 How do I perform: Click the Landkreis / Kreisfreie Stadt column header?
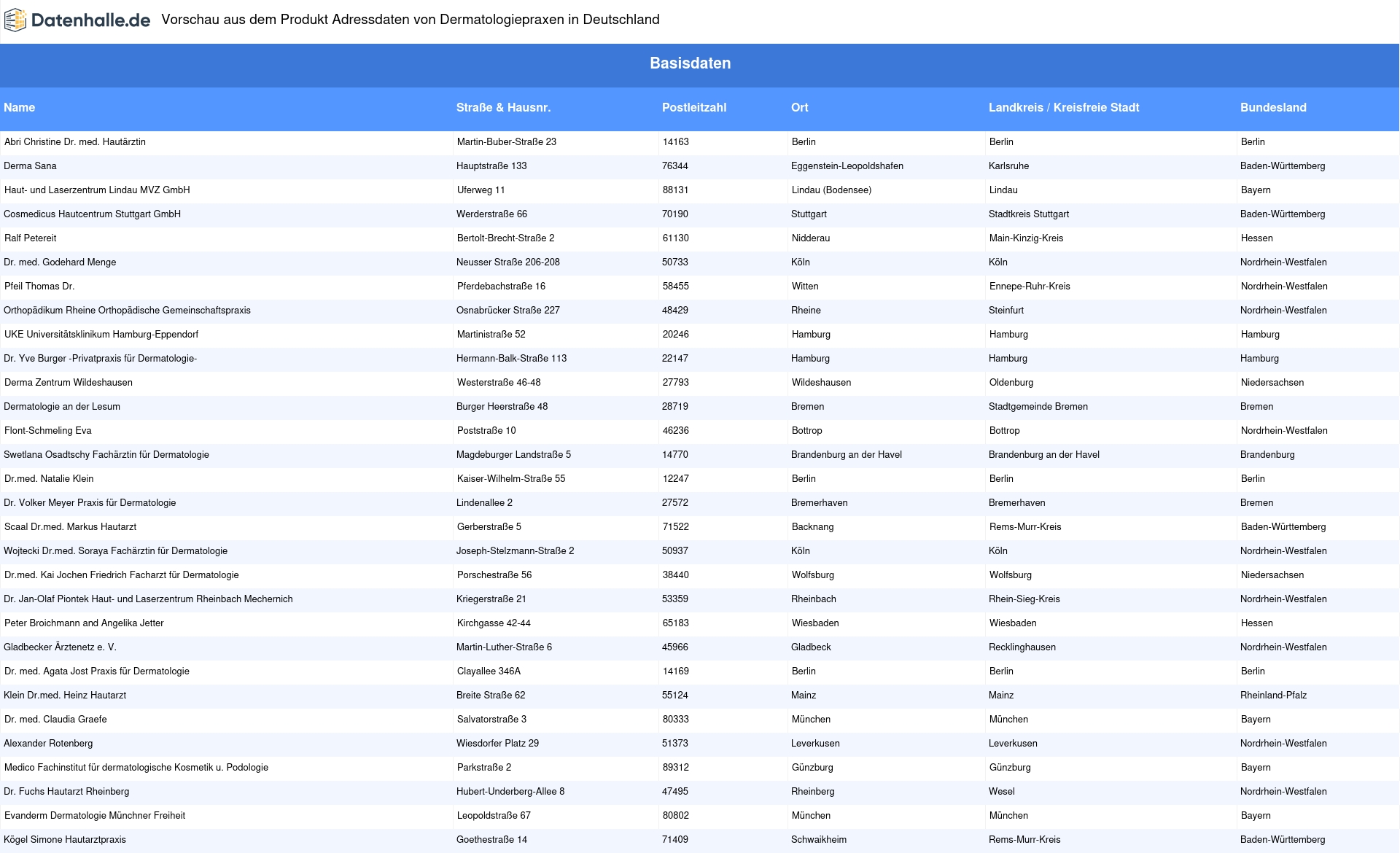(1064, 107)
